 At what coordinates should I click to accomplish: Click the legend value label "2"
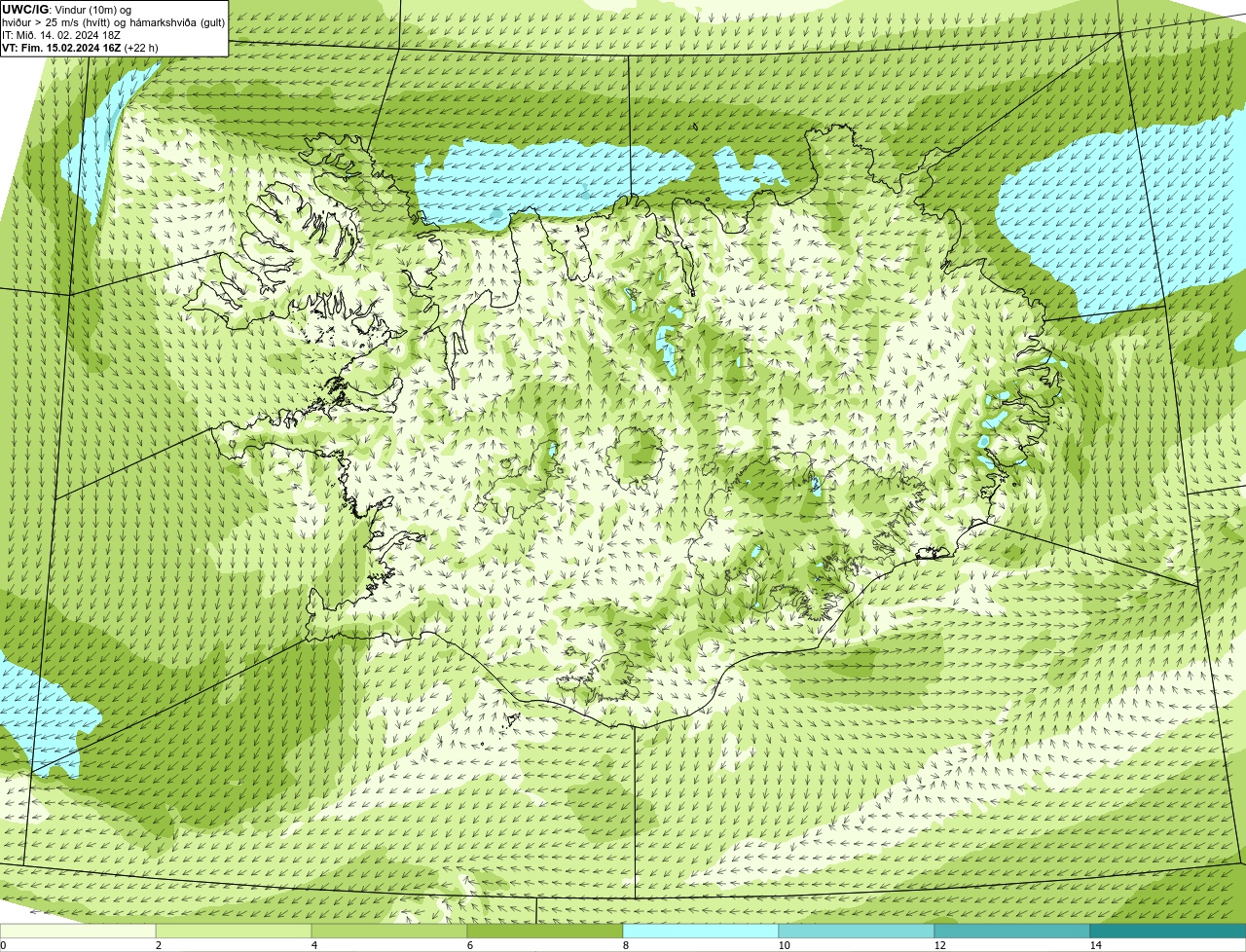158,945
